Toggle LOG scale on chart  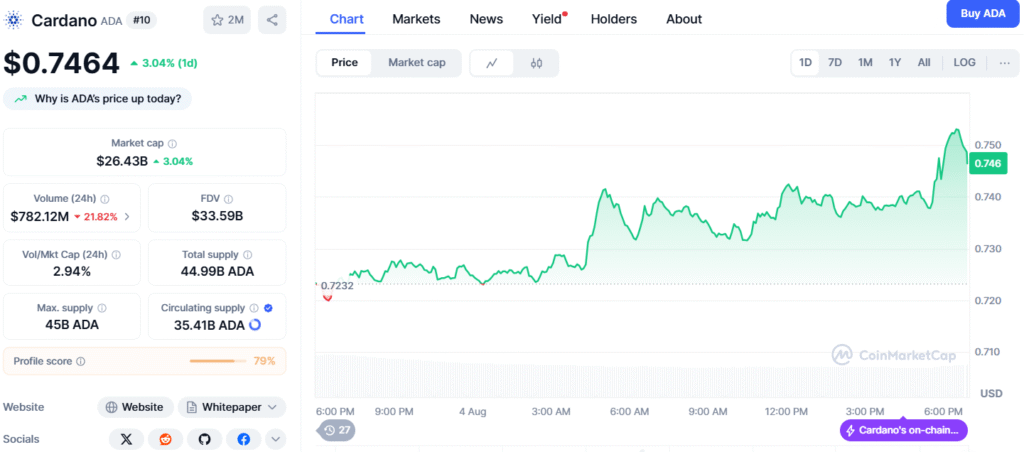965,63
